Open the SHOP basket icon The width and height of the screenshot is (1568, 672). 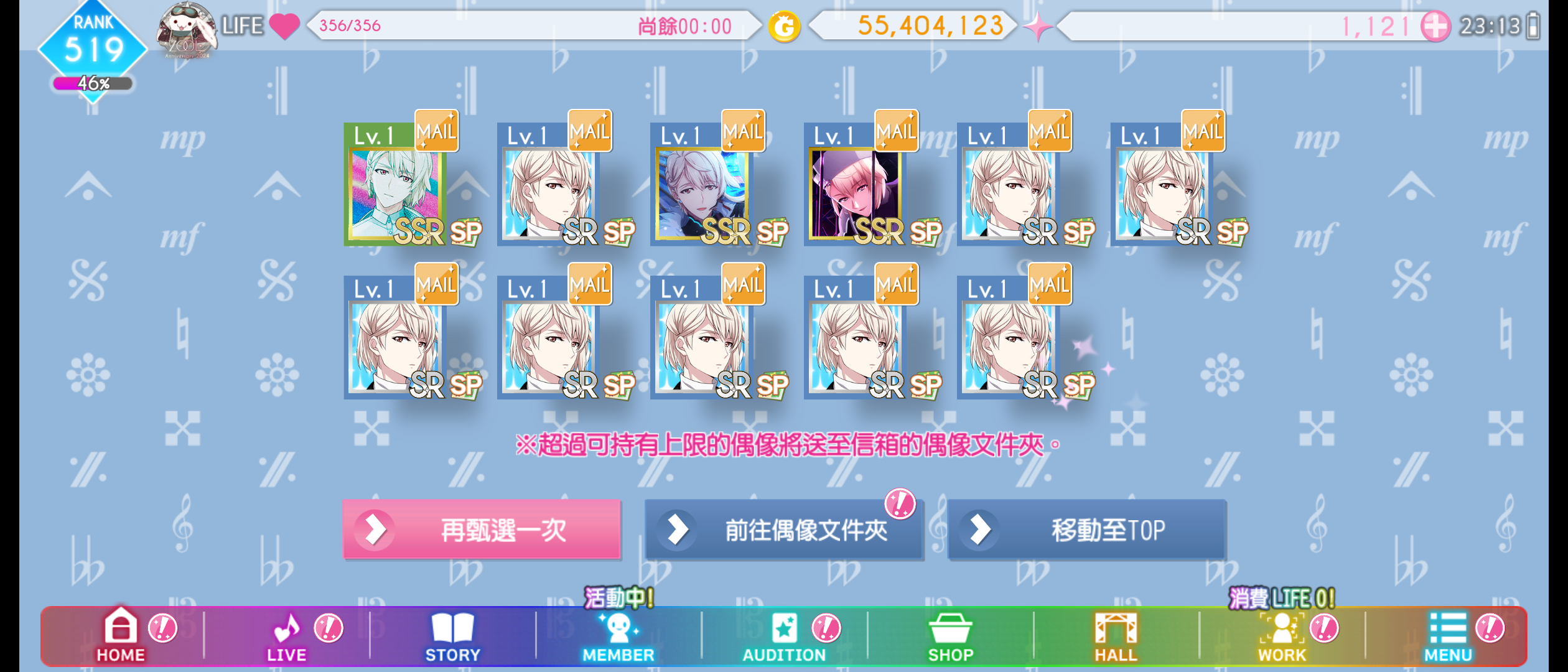(950, 635)
